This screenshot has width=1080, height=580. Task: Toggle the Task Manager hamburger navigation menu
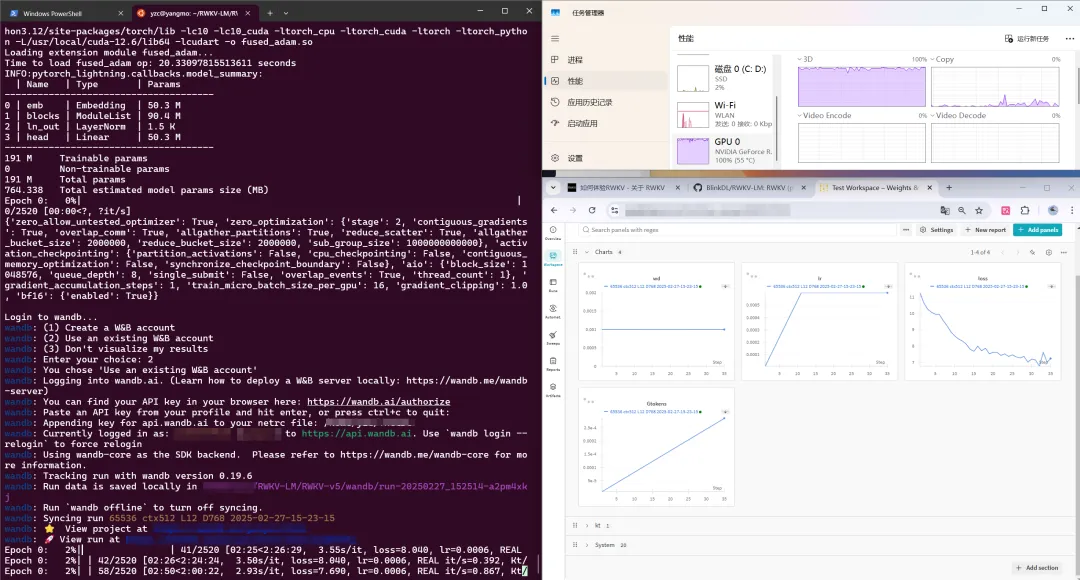click(555, 39)
